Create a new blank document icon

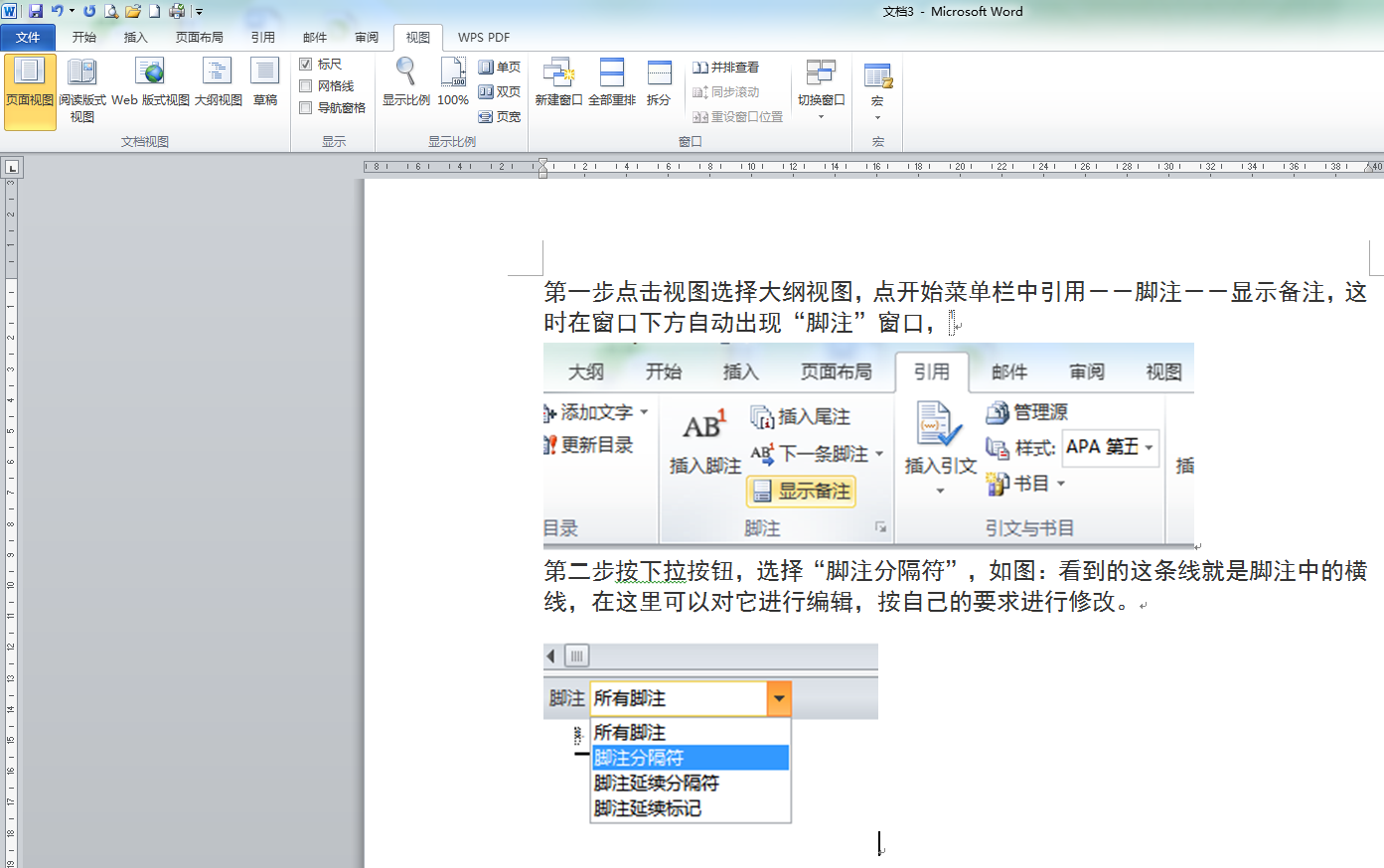(x=155, y=11)
